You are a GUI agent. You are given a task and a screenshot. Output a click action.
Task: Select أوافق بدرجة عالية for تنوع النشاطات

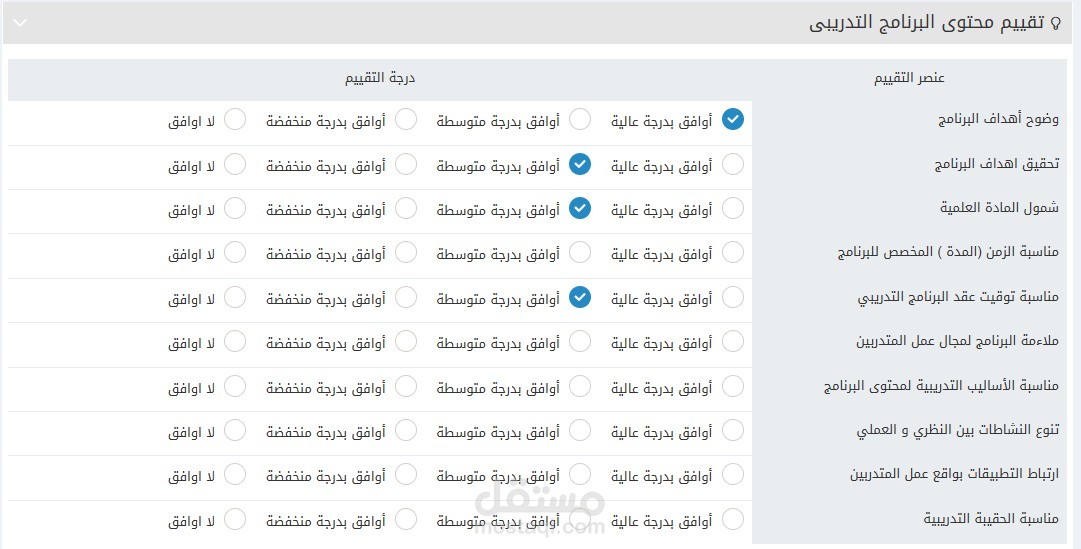(733, 430)
